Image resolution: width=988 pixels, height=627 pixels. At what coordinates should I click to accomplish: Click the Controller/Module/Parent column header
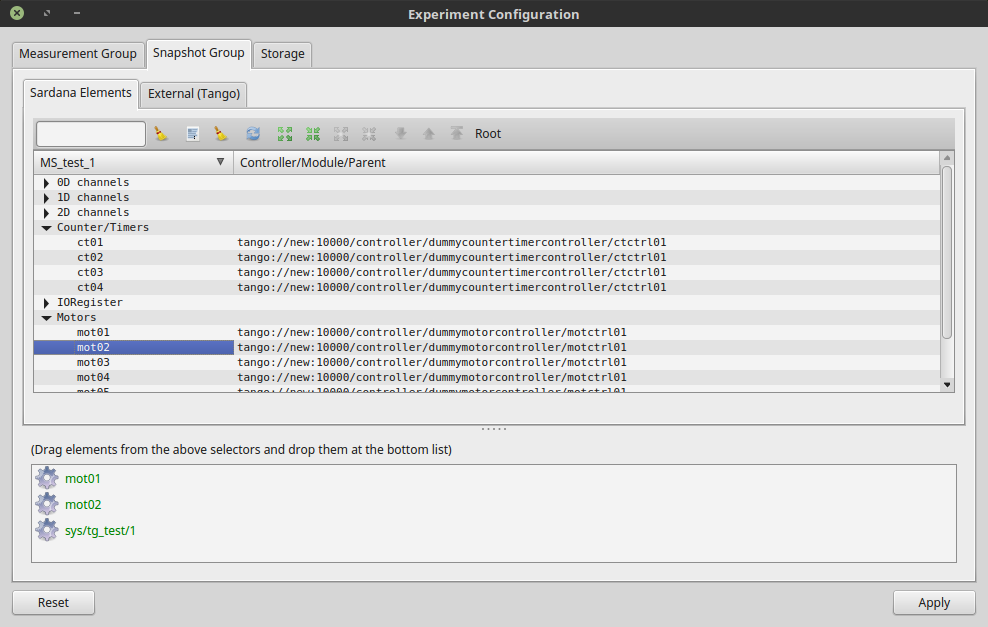(x=586, y=163)
